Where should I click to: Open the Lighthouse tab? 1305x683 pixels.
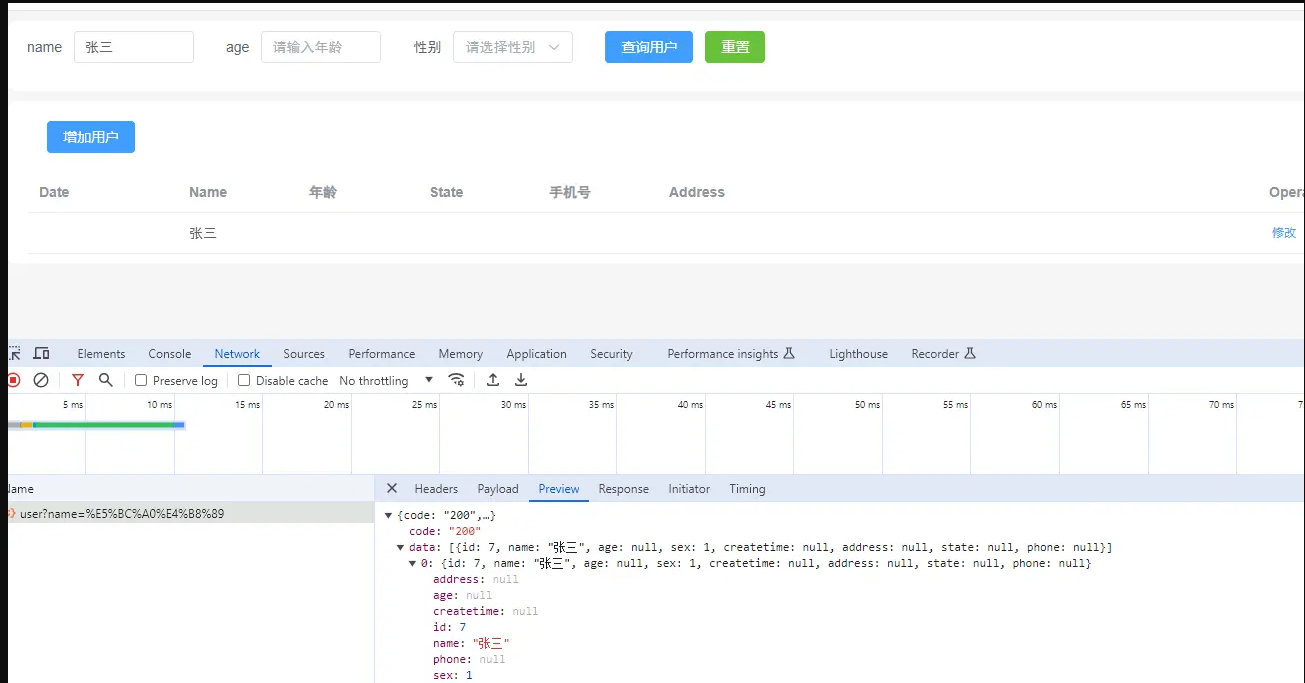click(858, 353)
